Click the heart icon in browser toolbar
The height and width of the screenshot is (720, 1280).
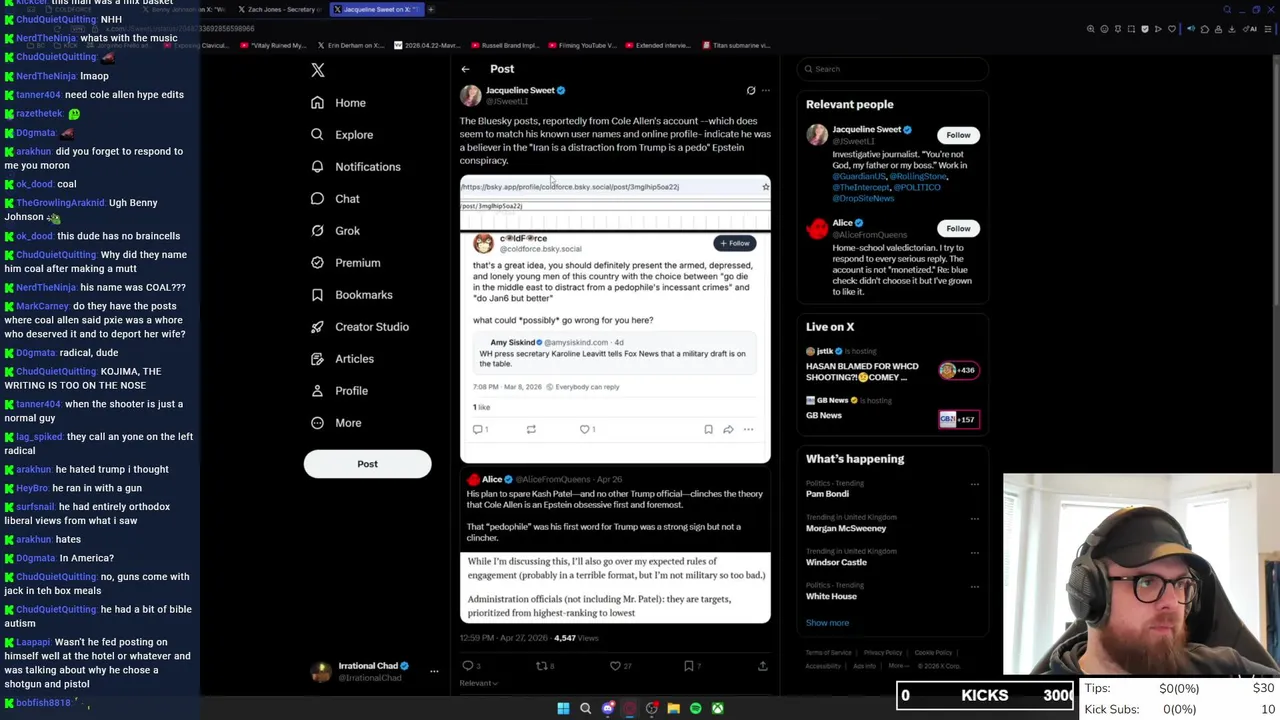click(1173, 29)
